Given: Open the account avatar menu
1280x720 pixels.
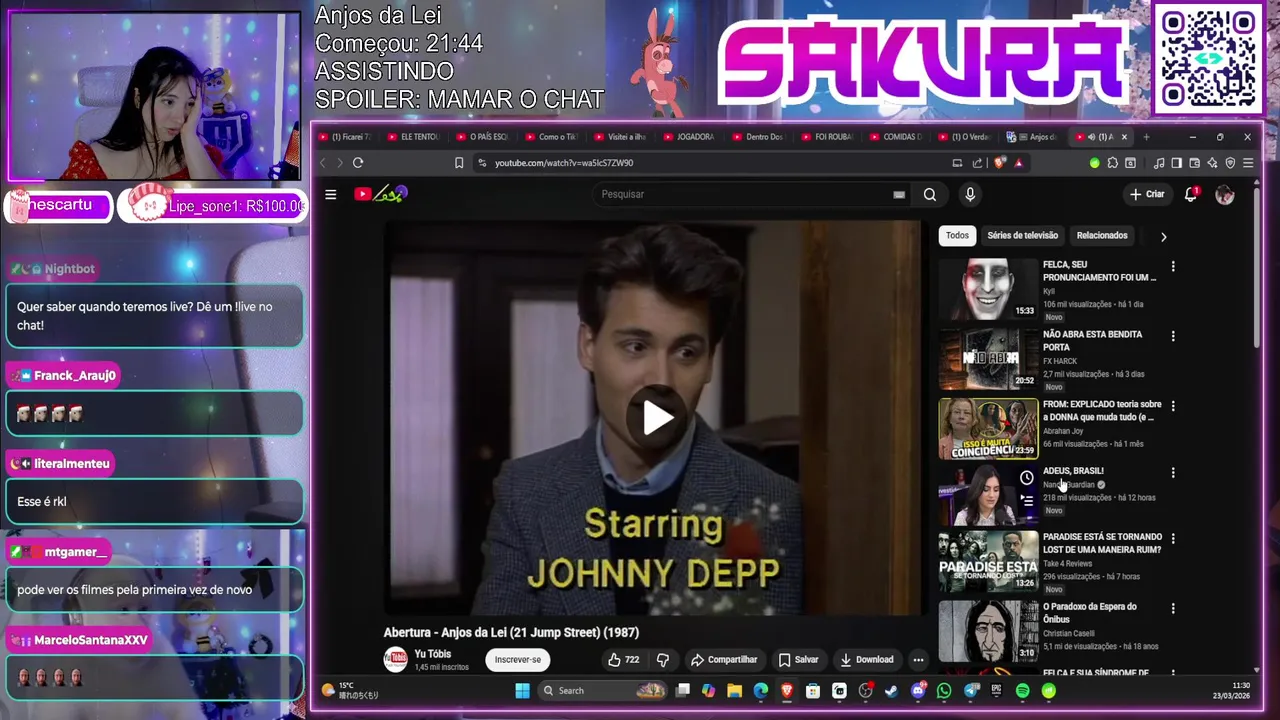Looking at the screenshot, I should 1224,195.
